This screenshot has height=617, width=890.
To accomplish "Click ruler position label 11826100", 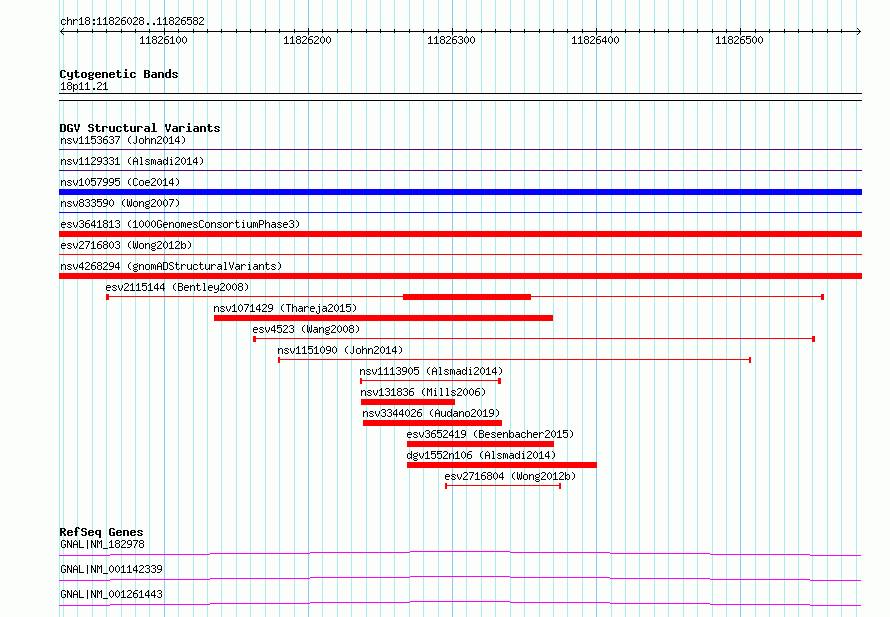I will (x=163, y=40).
